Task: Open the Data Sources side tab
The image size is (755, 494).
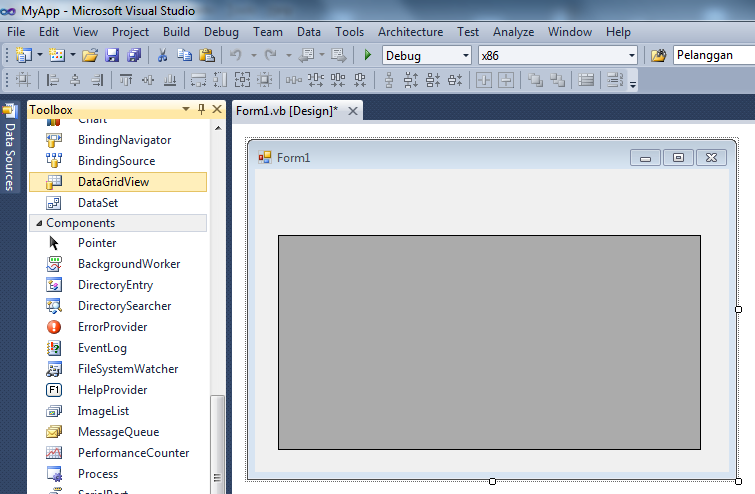Action: click(10, 148)
